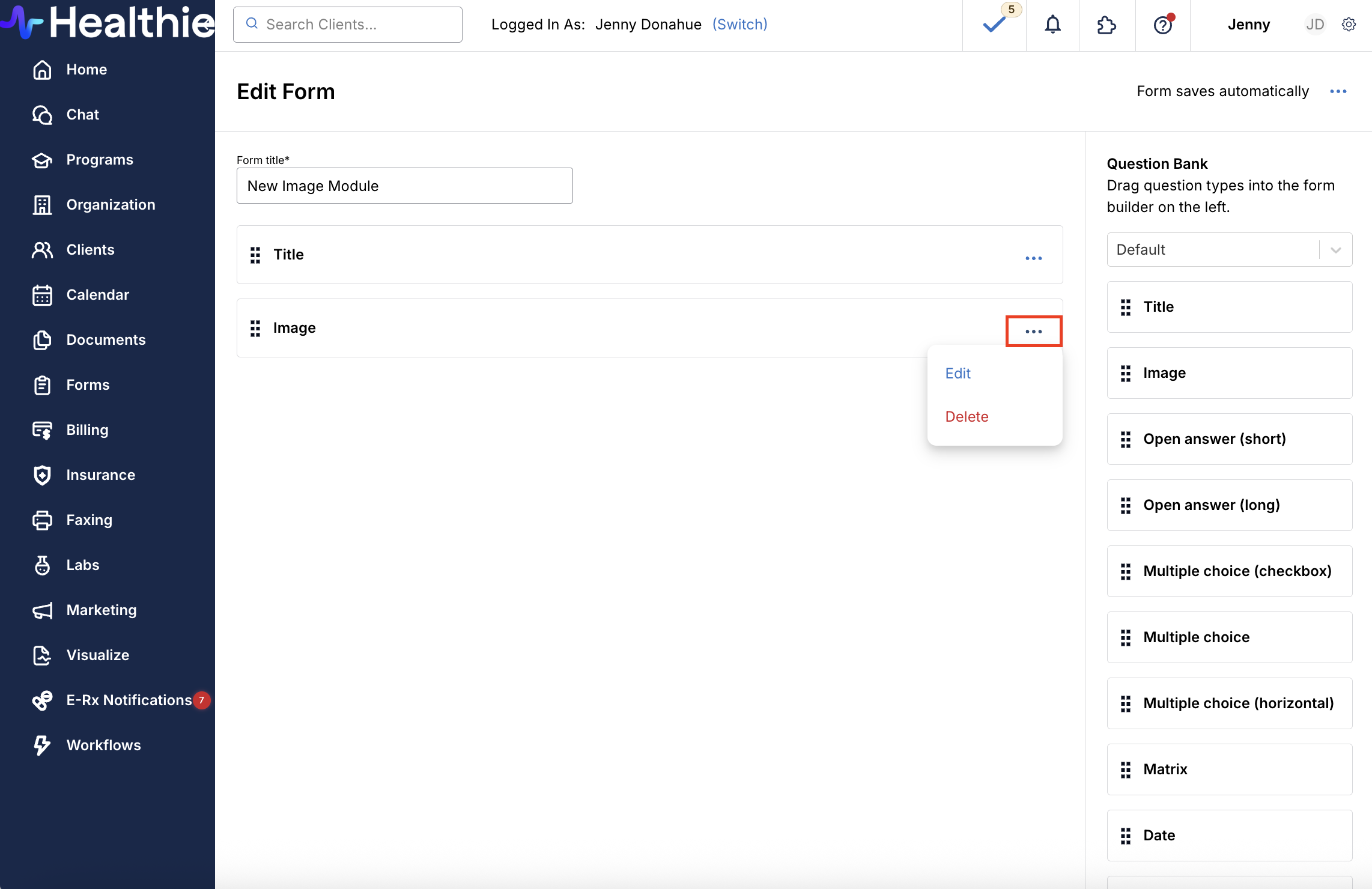The height and width of the screenshot is (889, 1372).
Task: Open the Forms sidebar page
Action: point(88,385)
